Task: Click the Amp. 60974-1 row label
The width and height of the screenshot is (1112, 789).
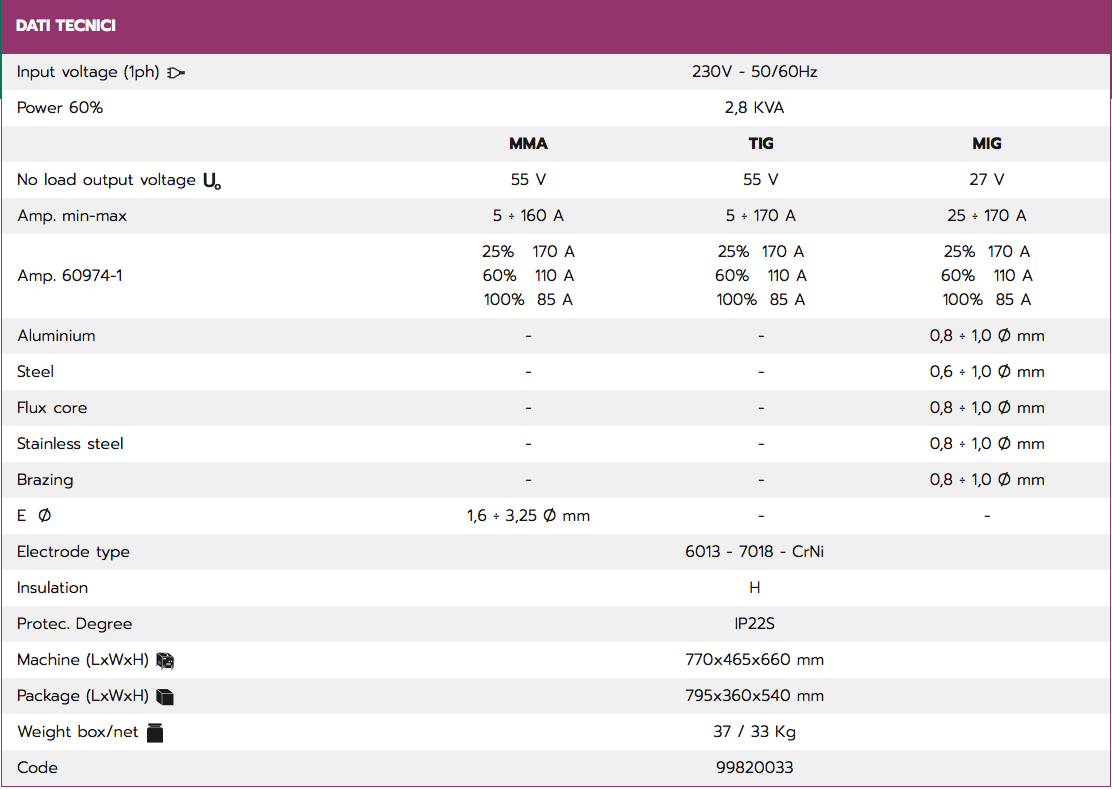Action: (70, 276)
